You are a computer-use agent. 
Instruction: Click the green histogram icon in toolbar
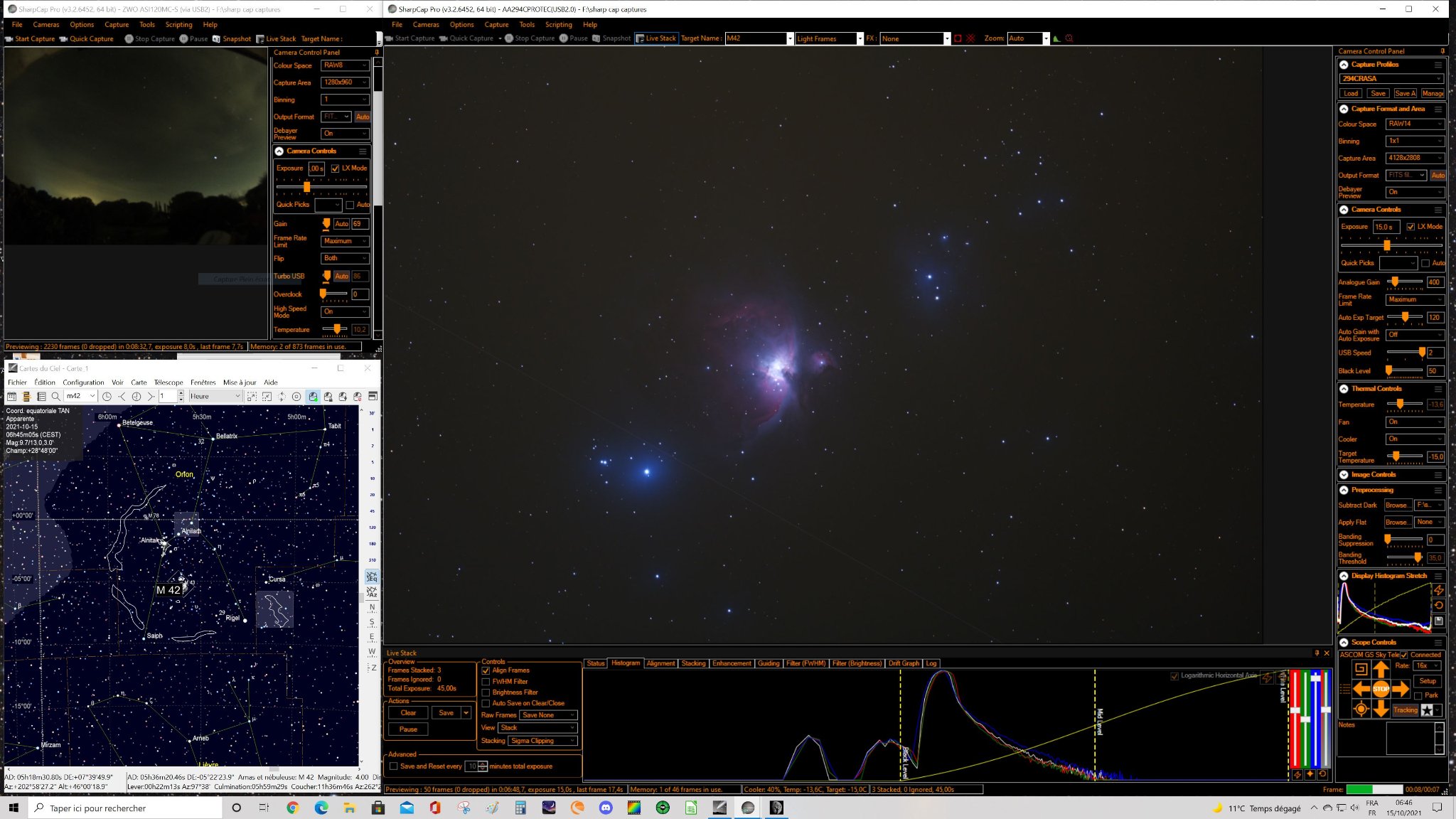pos(1056,38)
